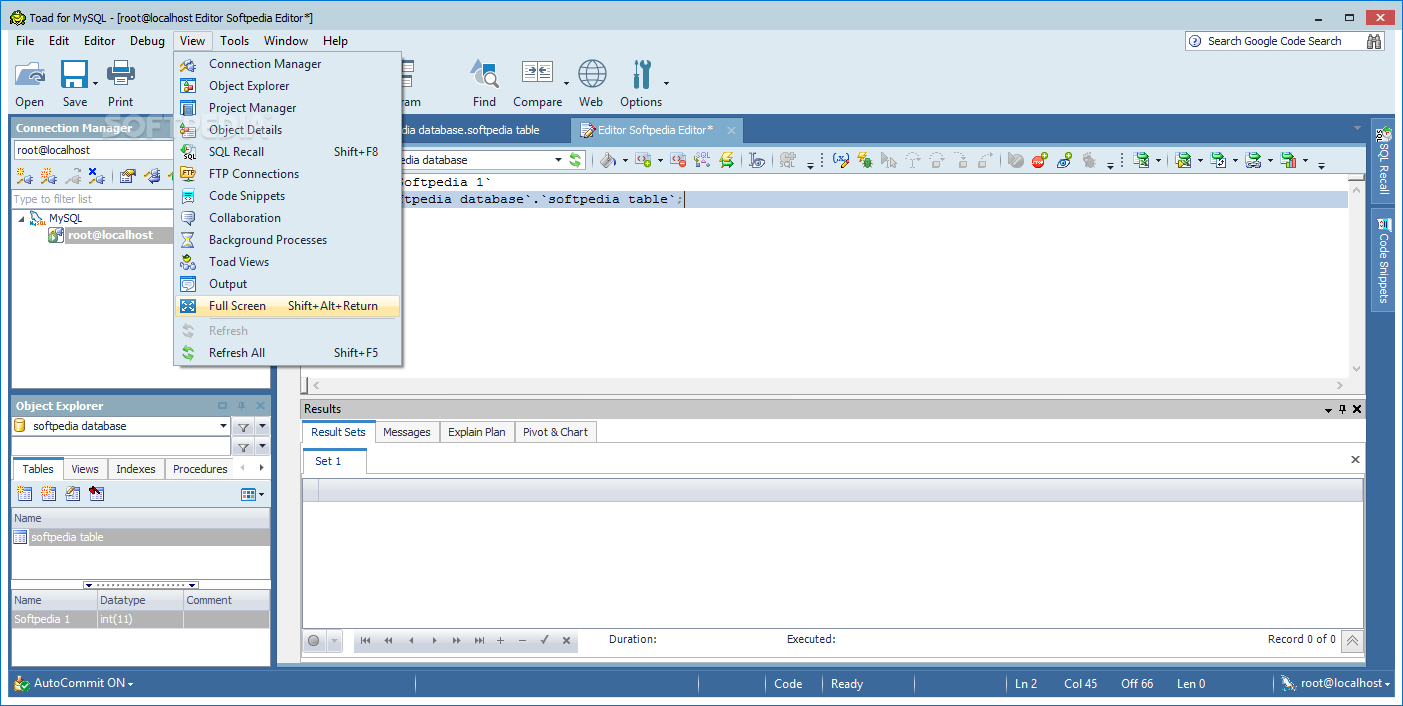
Task: Select softpedia table in Object Explorer list
Action: 140,537
